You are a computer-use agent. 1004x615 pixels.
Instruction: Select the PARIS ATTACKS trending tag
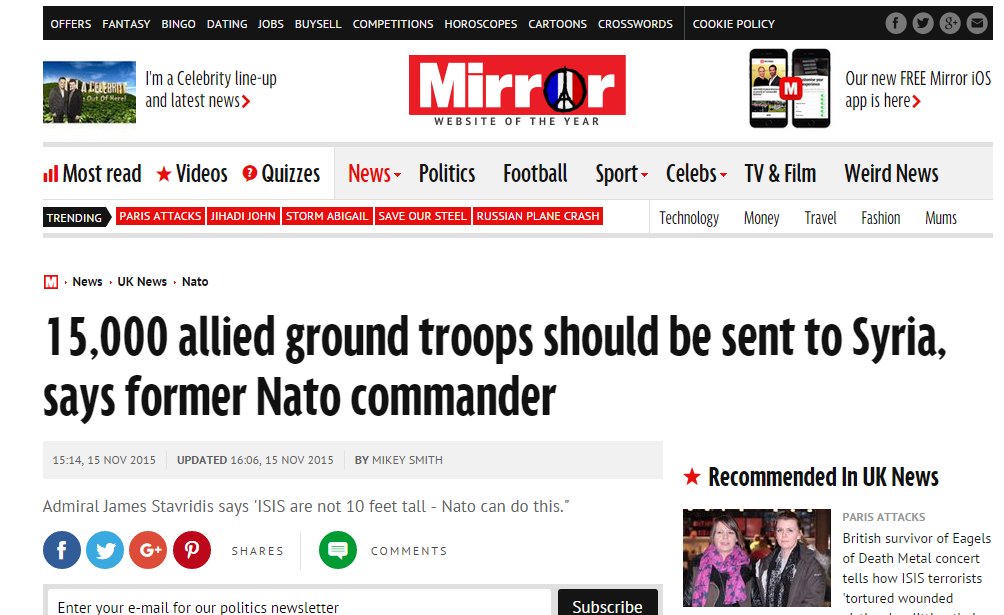pos(160,217)
